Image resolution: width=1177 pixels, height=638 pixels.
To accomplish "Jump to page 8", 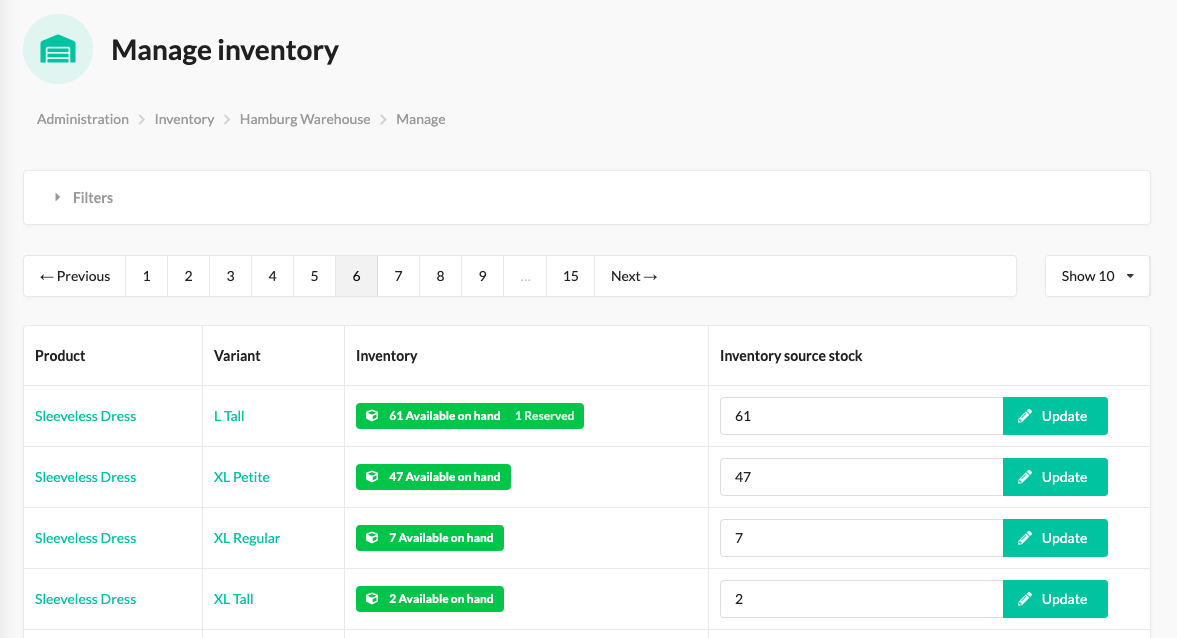I will coord(441,276).
